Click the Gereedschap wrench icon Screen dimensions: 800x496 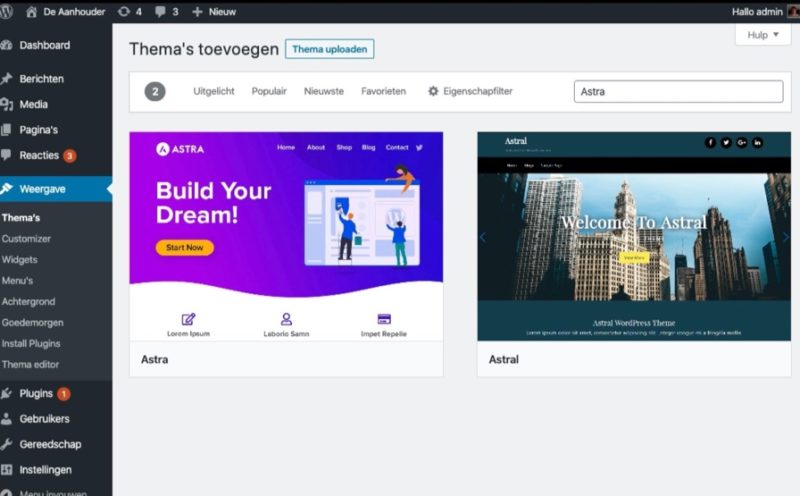point(6,444)
